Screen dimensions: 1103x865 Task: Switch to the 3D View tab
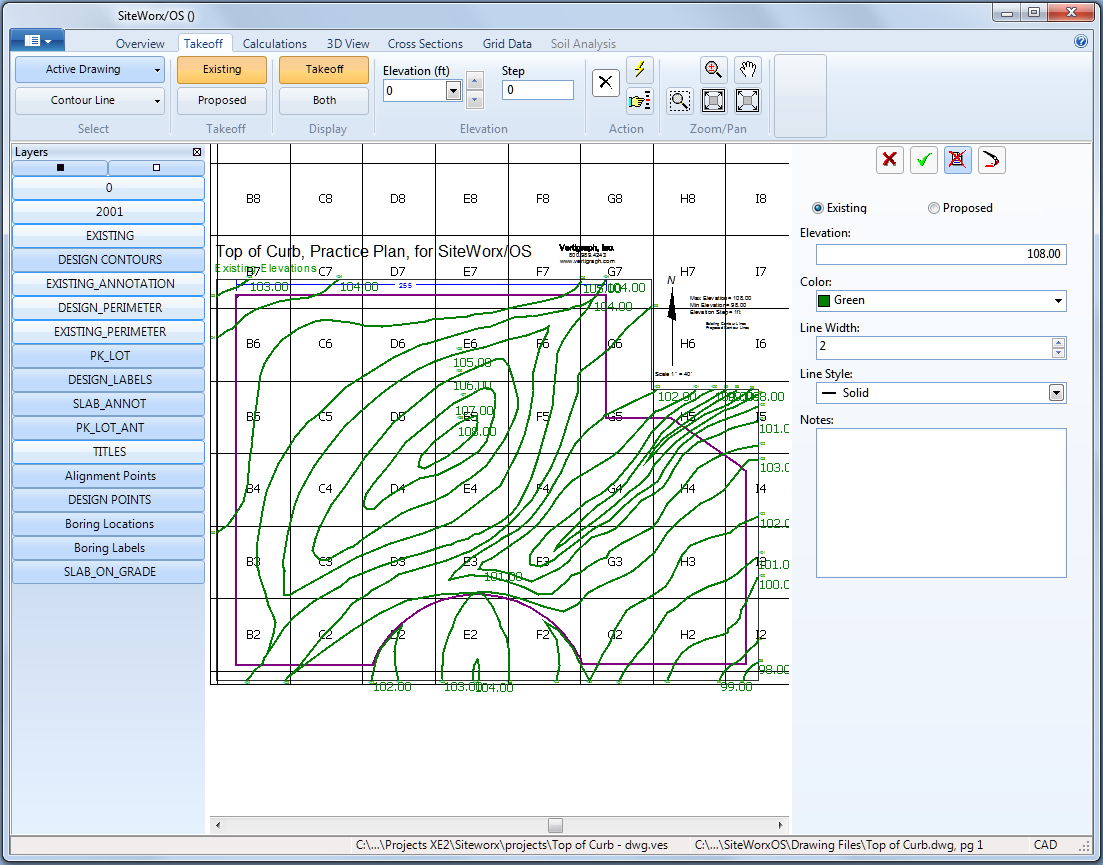(x=348, y=44)
